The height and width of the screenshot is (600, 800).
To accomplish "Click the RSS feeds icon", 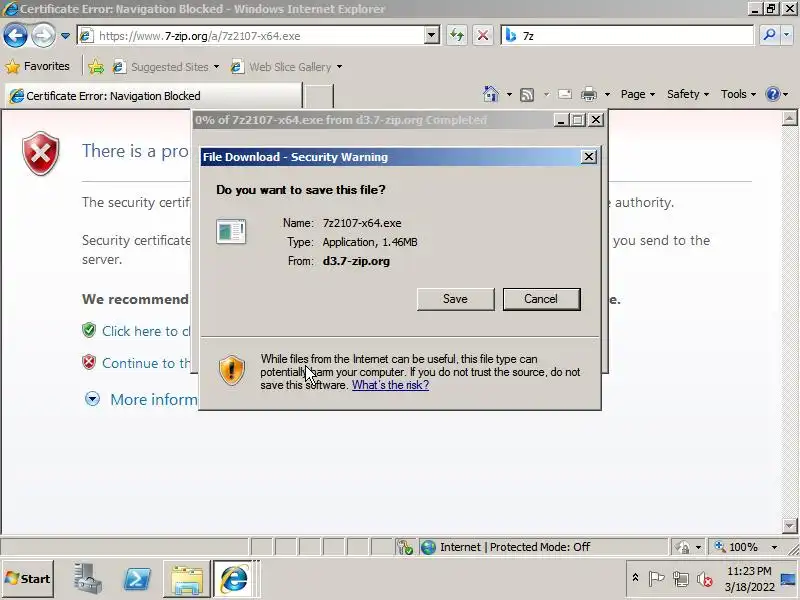I will pyautogui.click(x=527, y=94).
